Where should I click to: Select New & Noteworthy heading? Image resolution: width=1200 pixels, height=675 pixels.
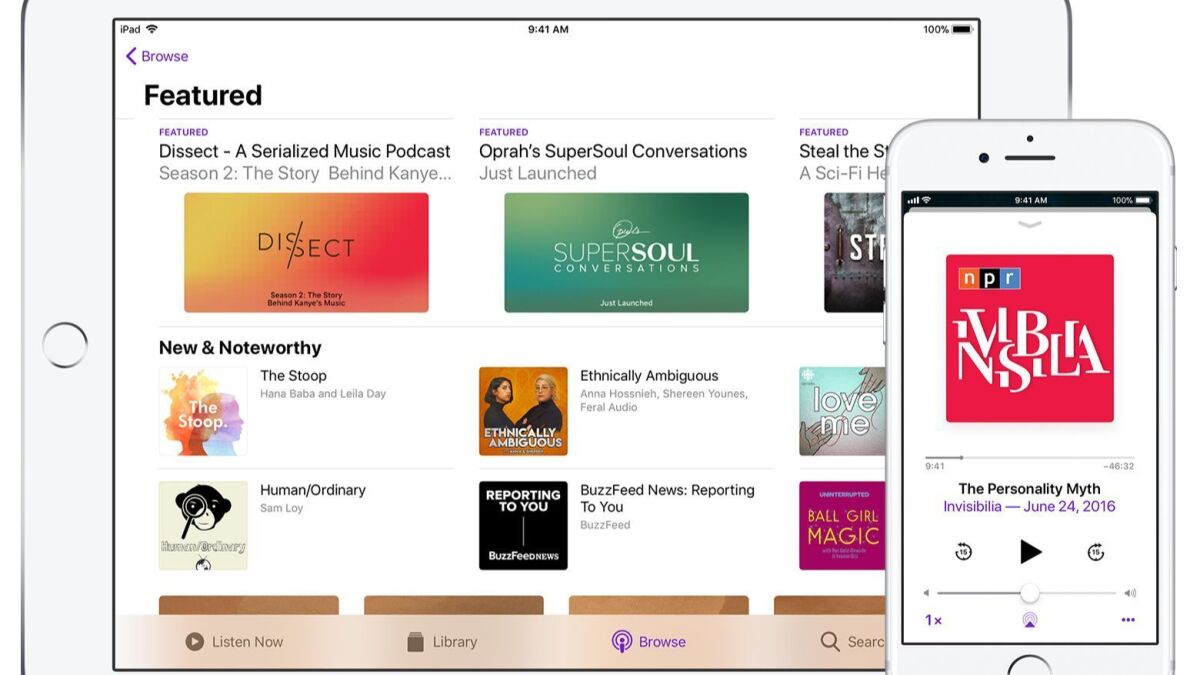(240, 348)
